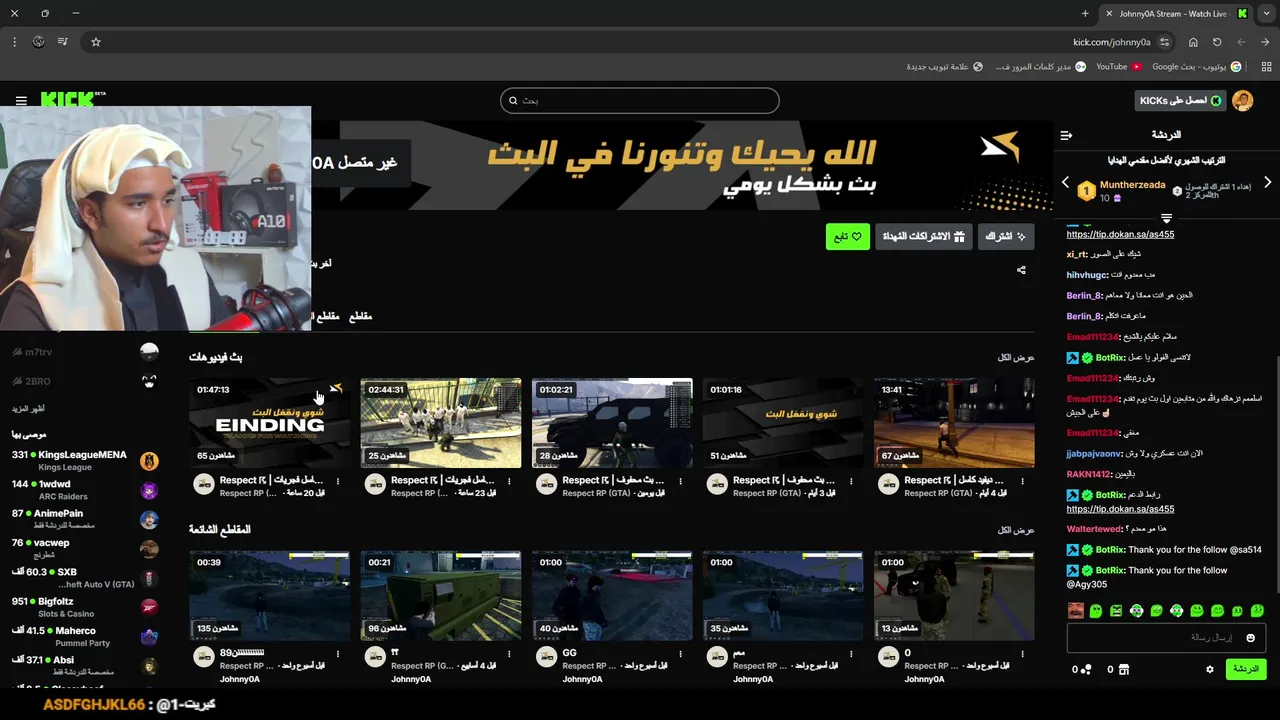Insert the first photo emote in chat
This screenshot has height=720, width=1280.
point(1076,610)
